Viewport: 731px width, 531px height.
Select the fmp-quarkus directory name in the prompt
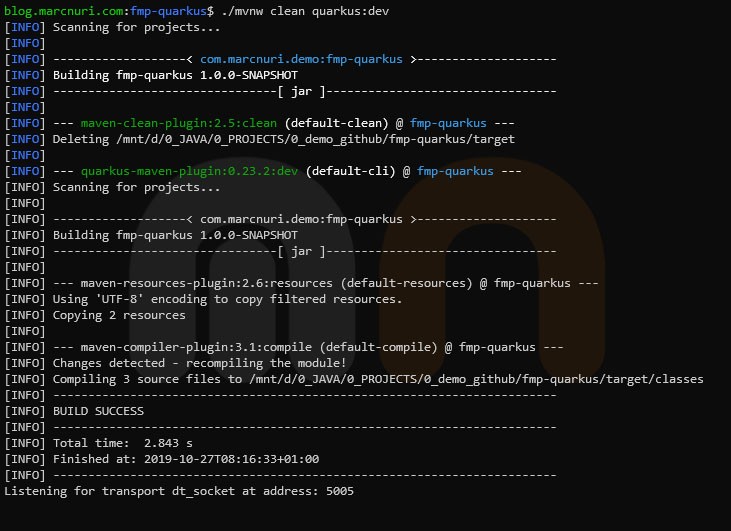point(168,11)
